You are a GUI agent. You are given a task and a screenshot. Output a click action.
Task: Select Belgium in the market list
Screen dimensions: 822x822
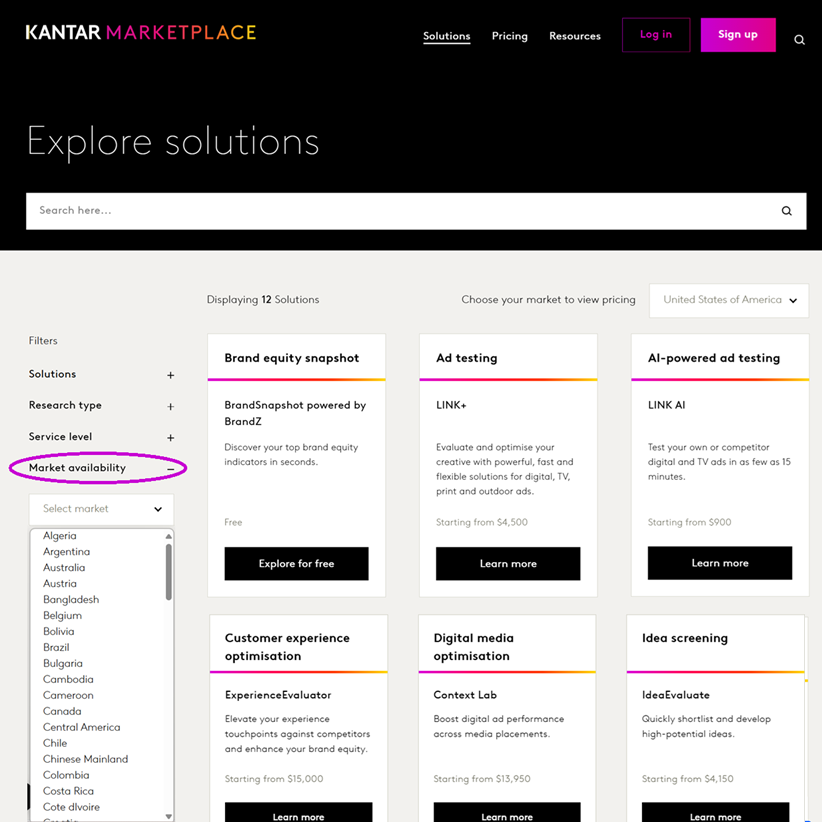coord(62,615)
